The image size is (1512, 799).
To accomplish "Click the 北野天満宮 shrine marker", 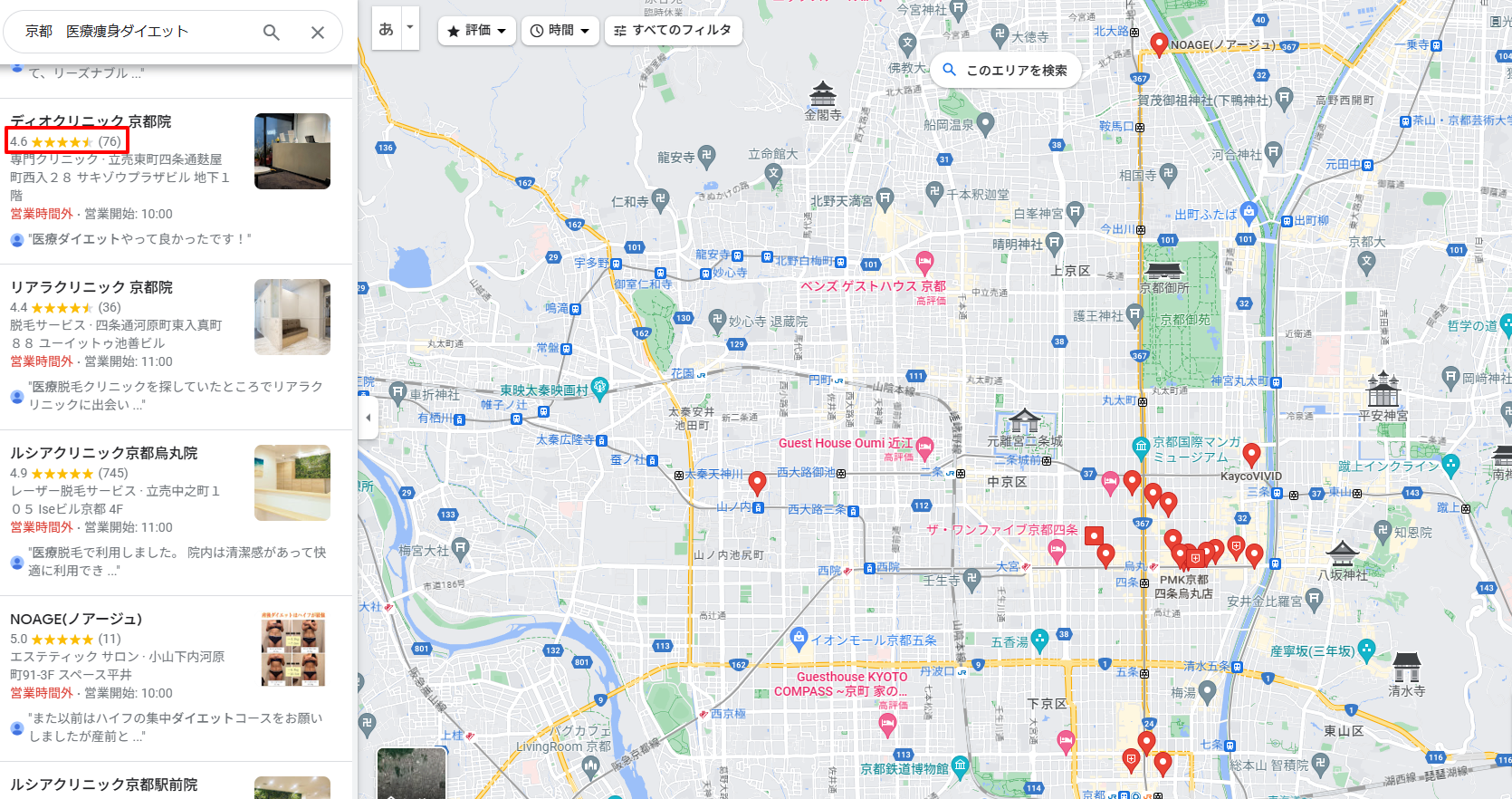I will (885, 198).
